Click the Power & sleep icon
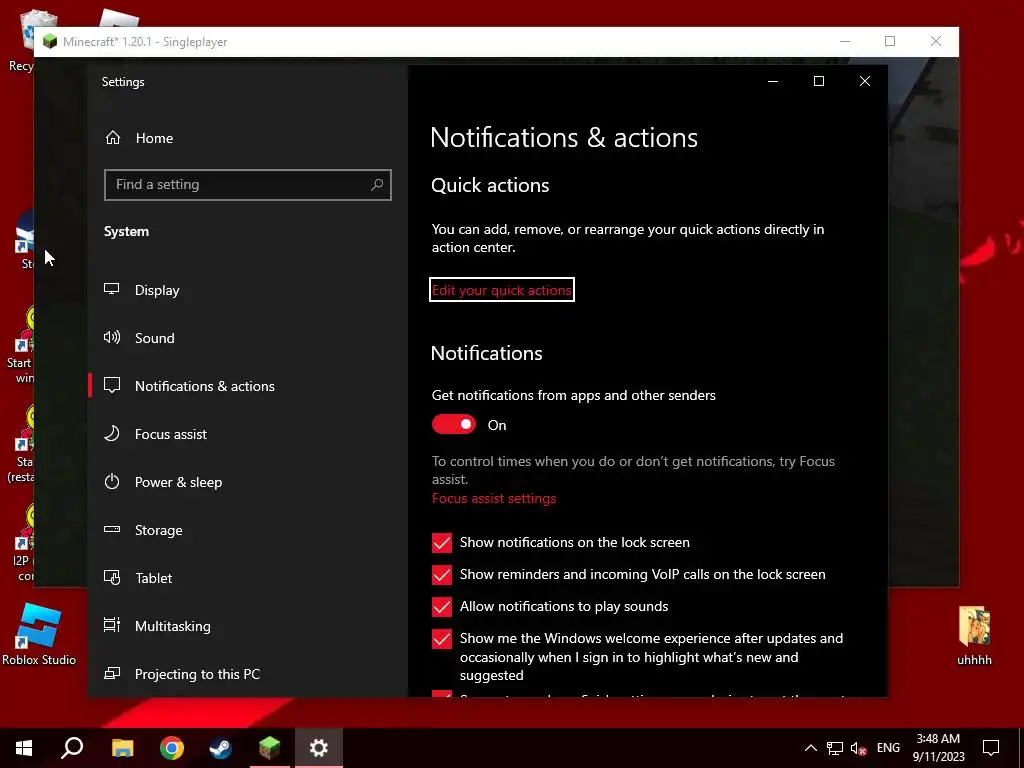Screen dimensions: 1024x768 click(112, 482)
